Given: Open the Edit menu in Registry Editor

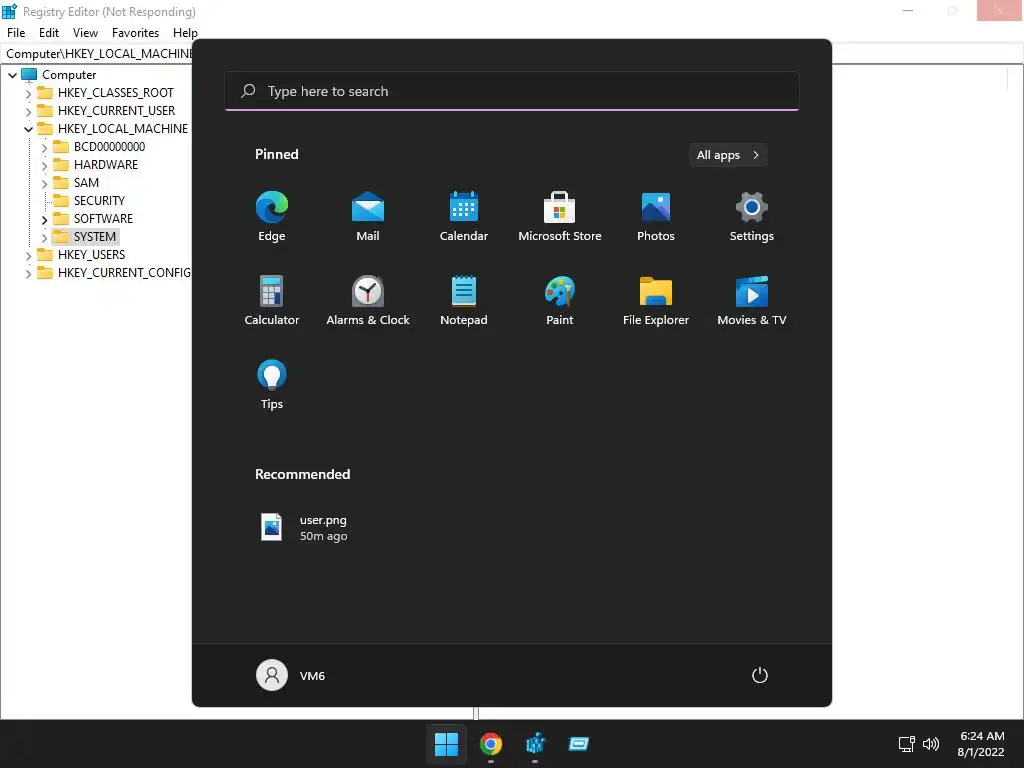Looking at the screenshot, I should (49, 33).
